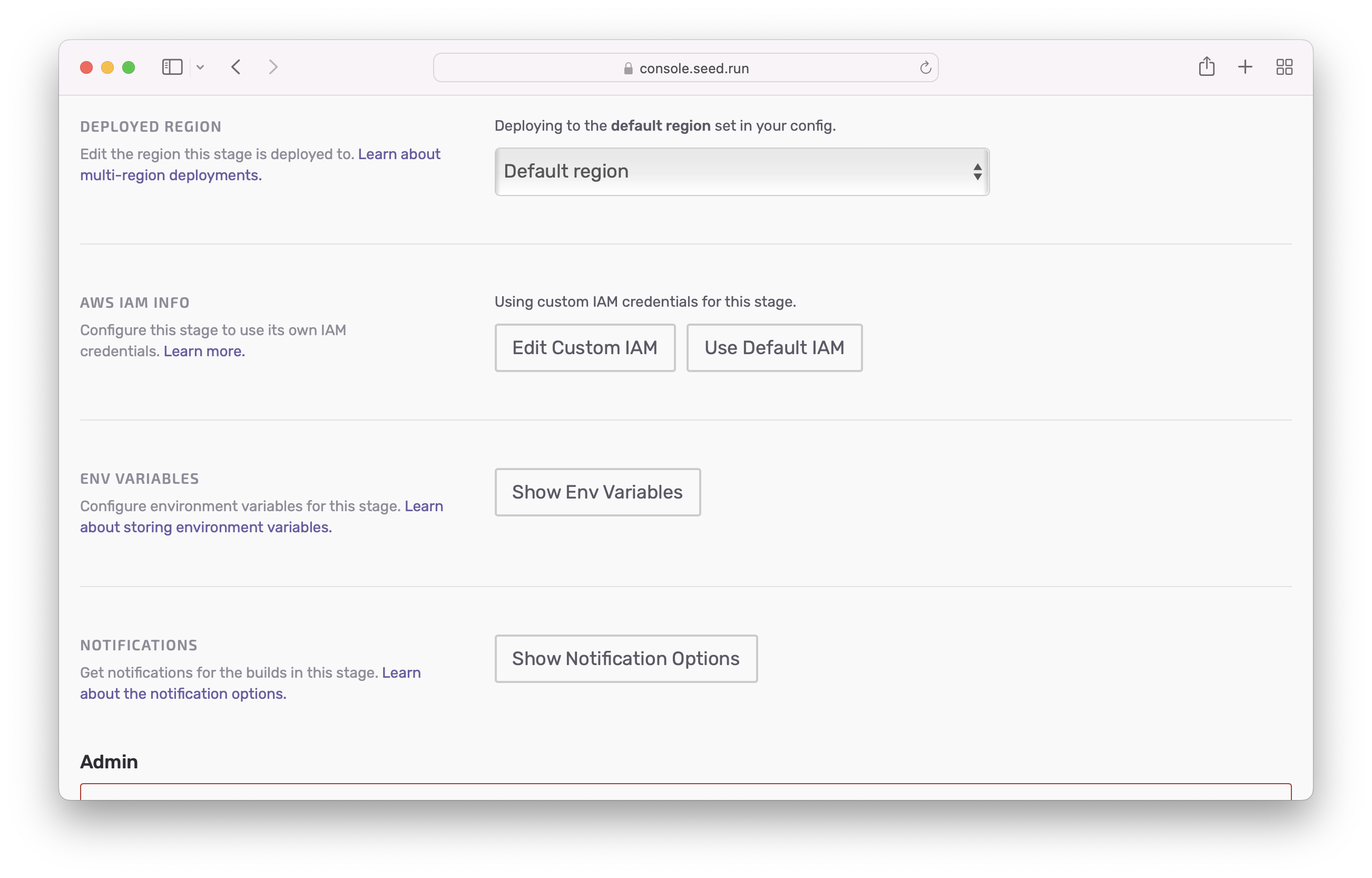
Task: Click the console.seed.run address bar
Action: point(686,67)
